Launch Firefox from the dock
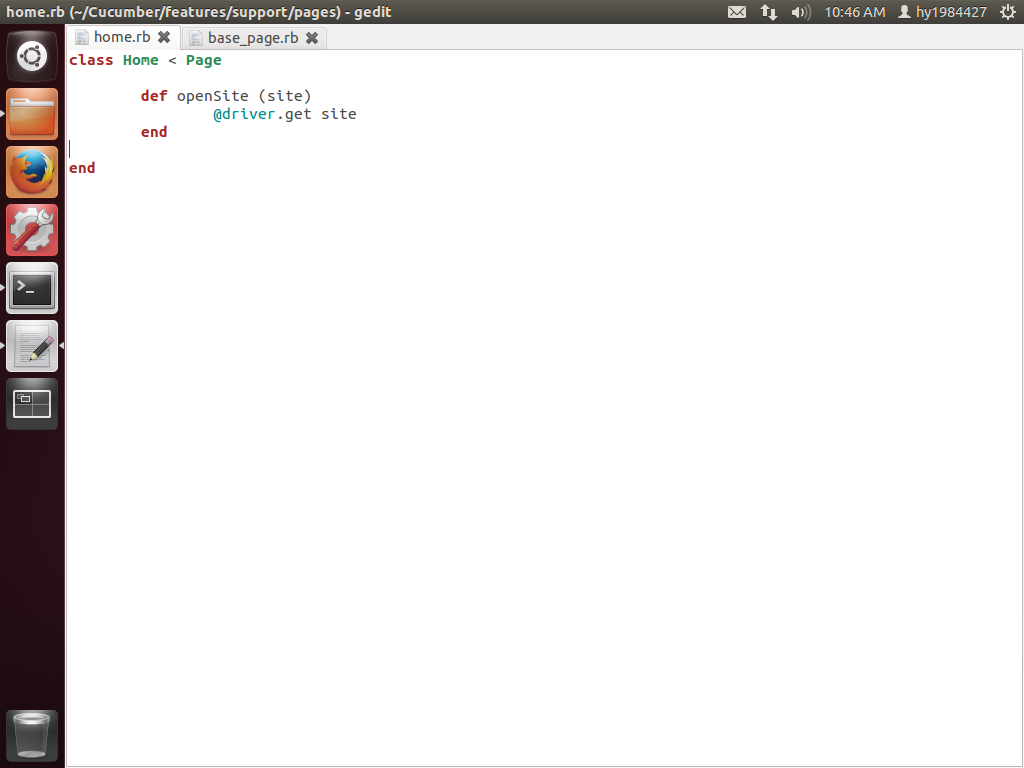 (x=32, y=172)
